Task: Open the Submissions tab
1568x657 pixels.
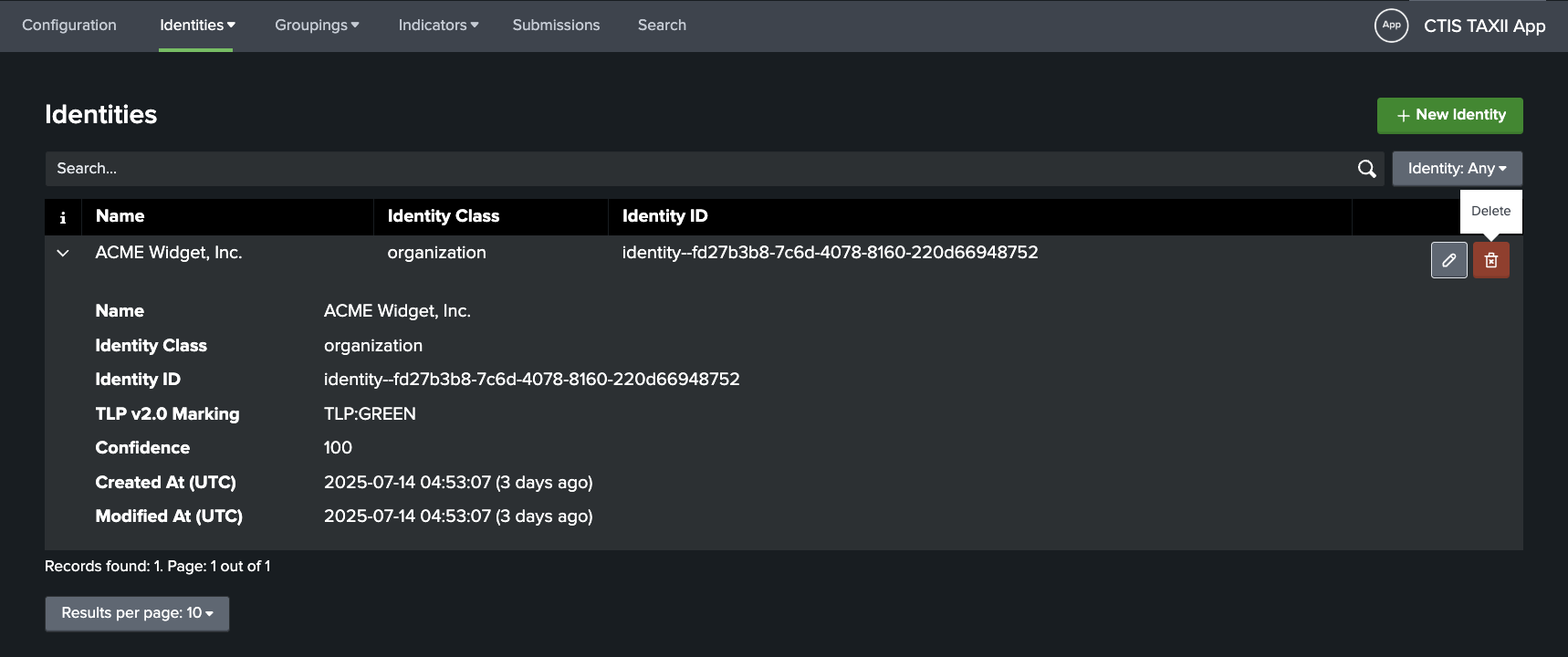Action: point(556,26)
